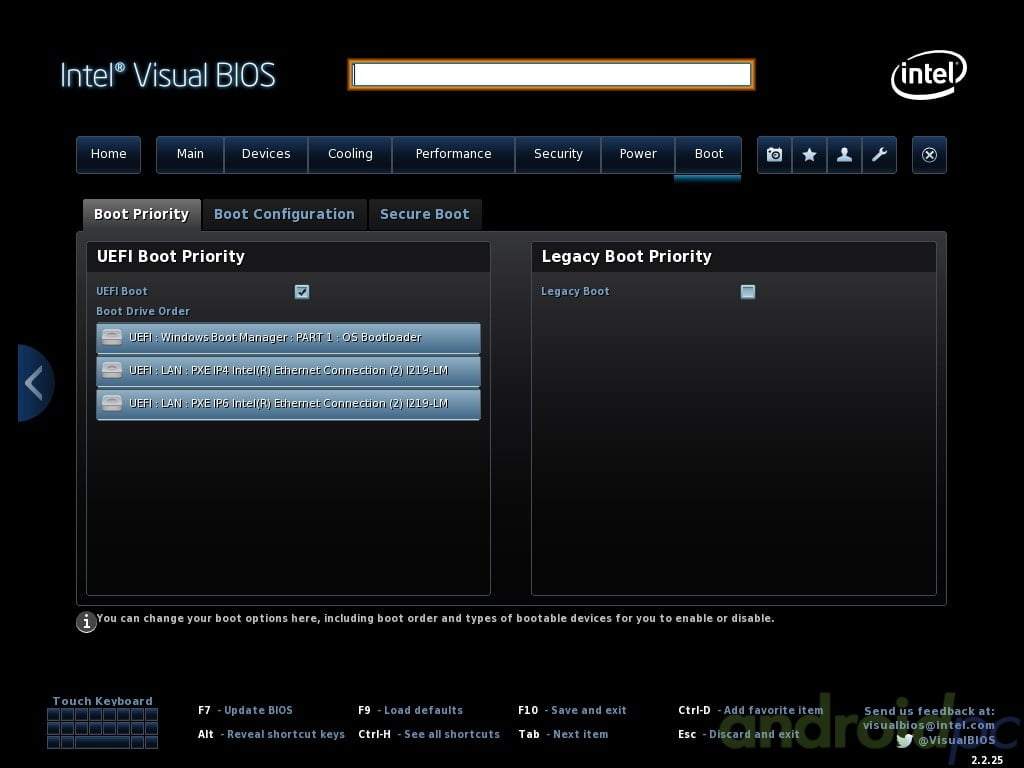Open the Performance menu
Viewport: 1024px width, 768px height.
click(453, 154)
